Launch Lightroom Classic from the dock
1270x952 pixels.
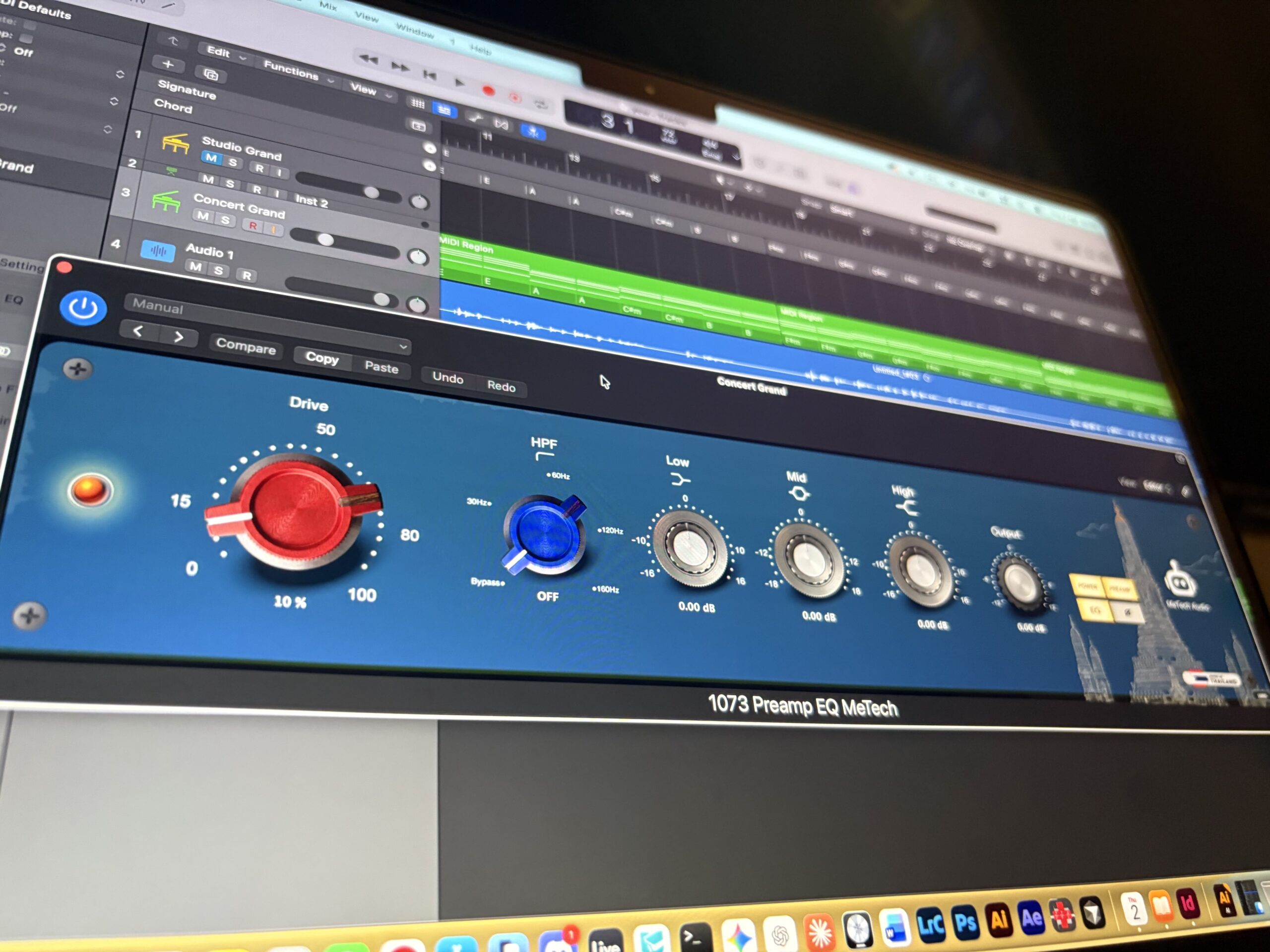tap(931, 925)
